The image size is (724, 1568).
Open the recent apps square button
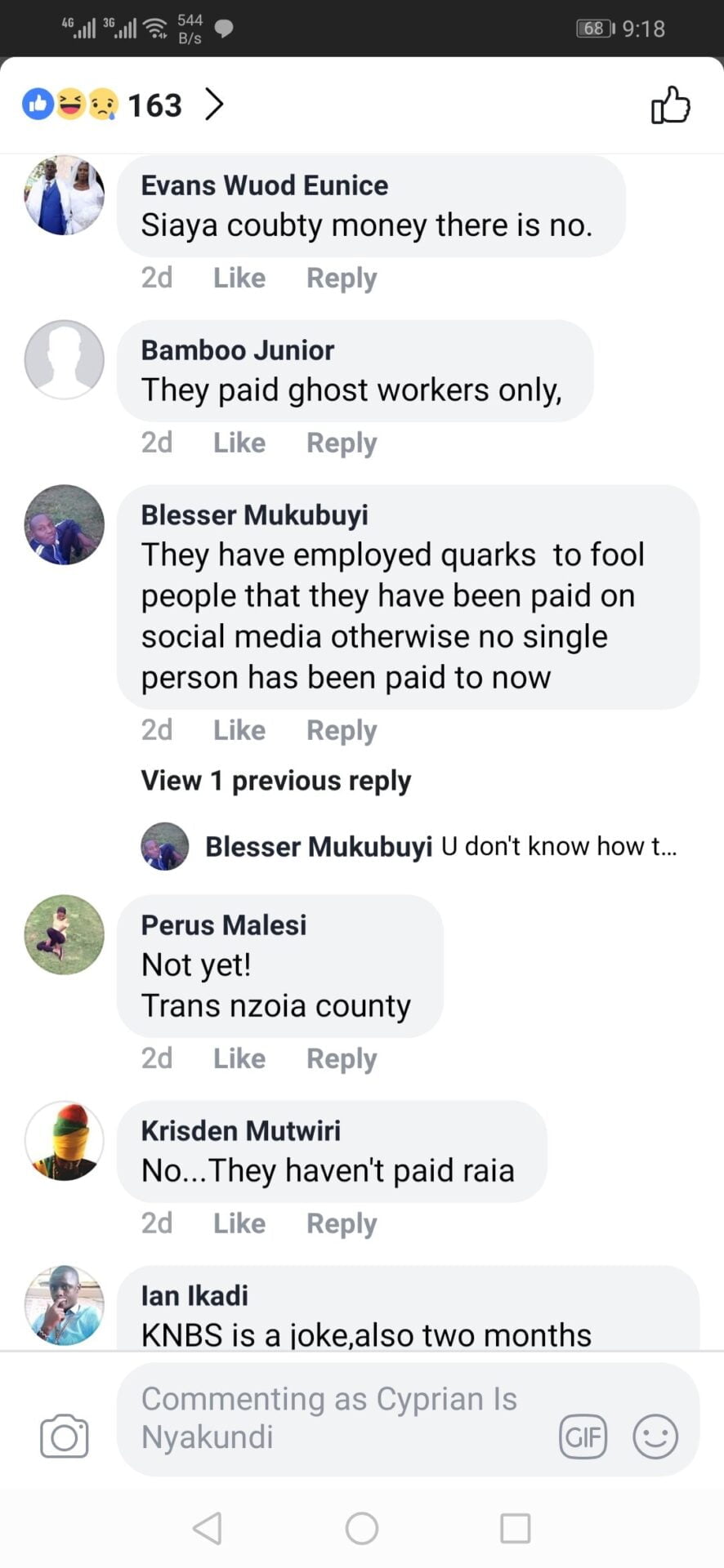[x=515, y=1528]
